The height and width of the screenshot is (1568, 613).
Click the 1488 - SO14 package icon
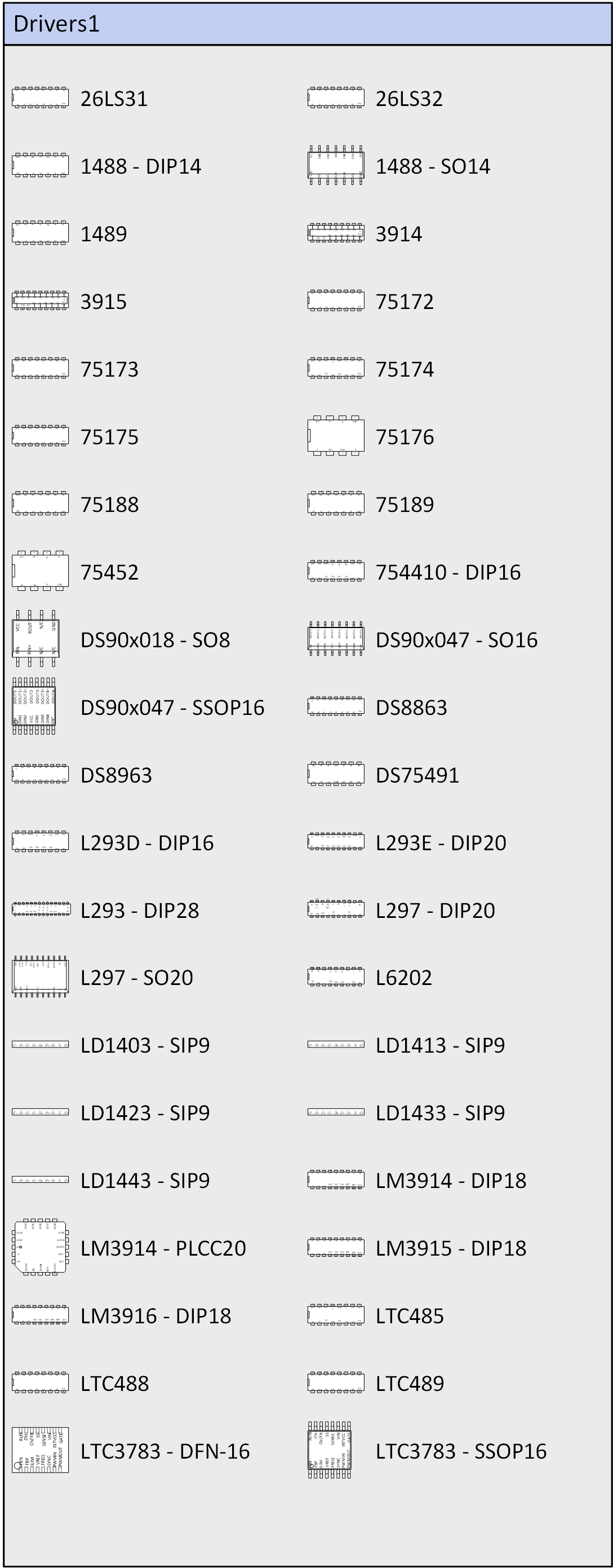click(336, 166)
